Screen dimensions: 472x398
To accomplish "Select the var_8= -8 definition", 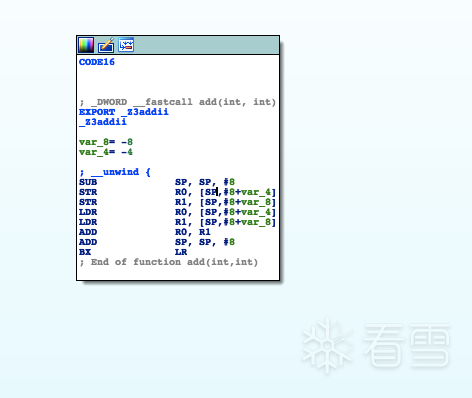I will tap(106, 142).
